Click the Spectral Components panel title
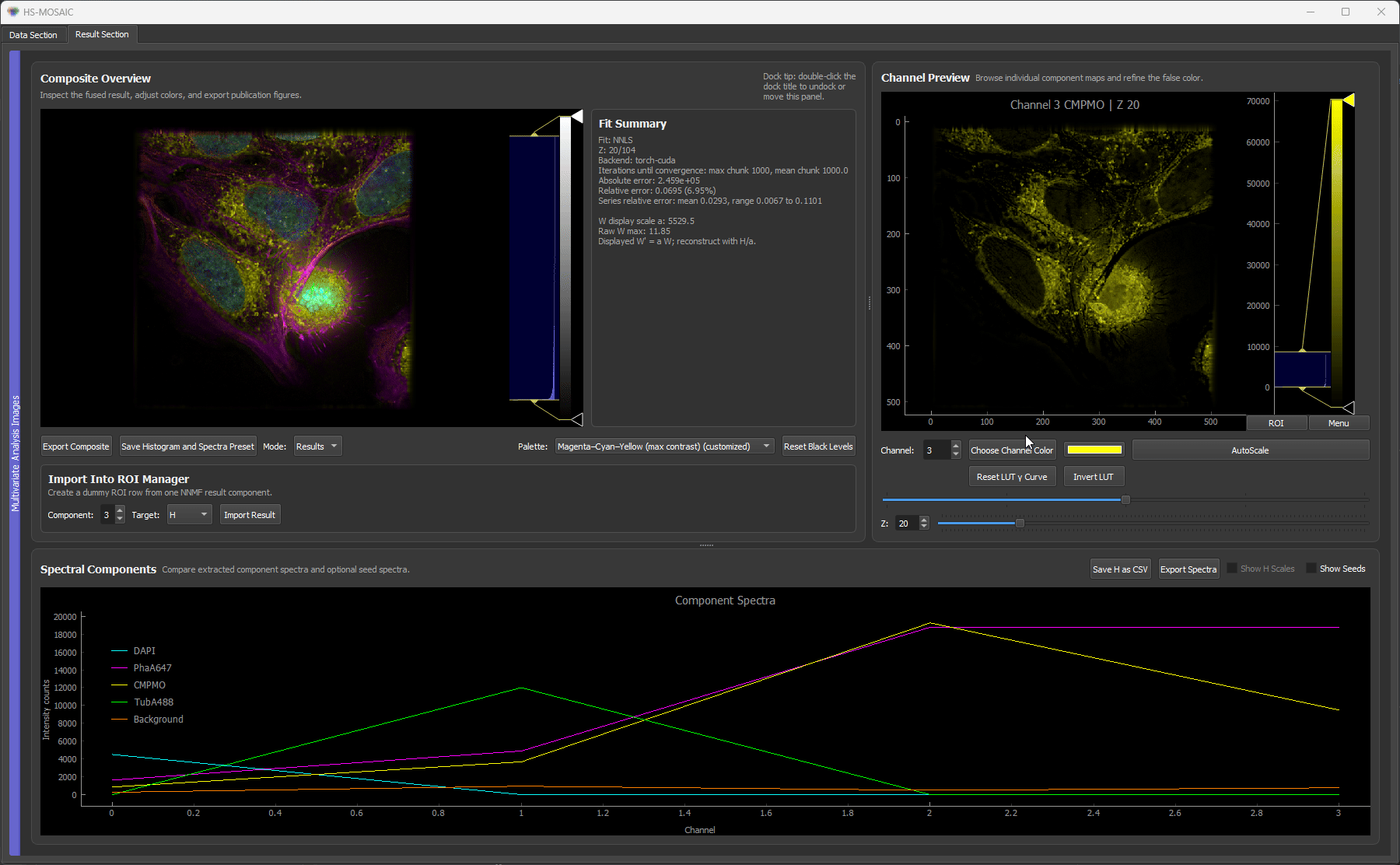 click(x=98, y=569)
